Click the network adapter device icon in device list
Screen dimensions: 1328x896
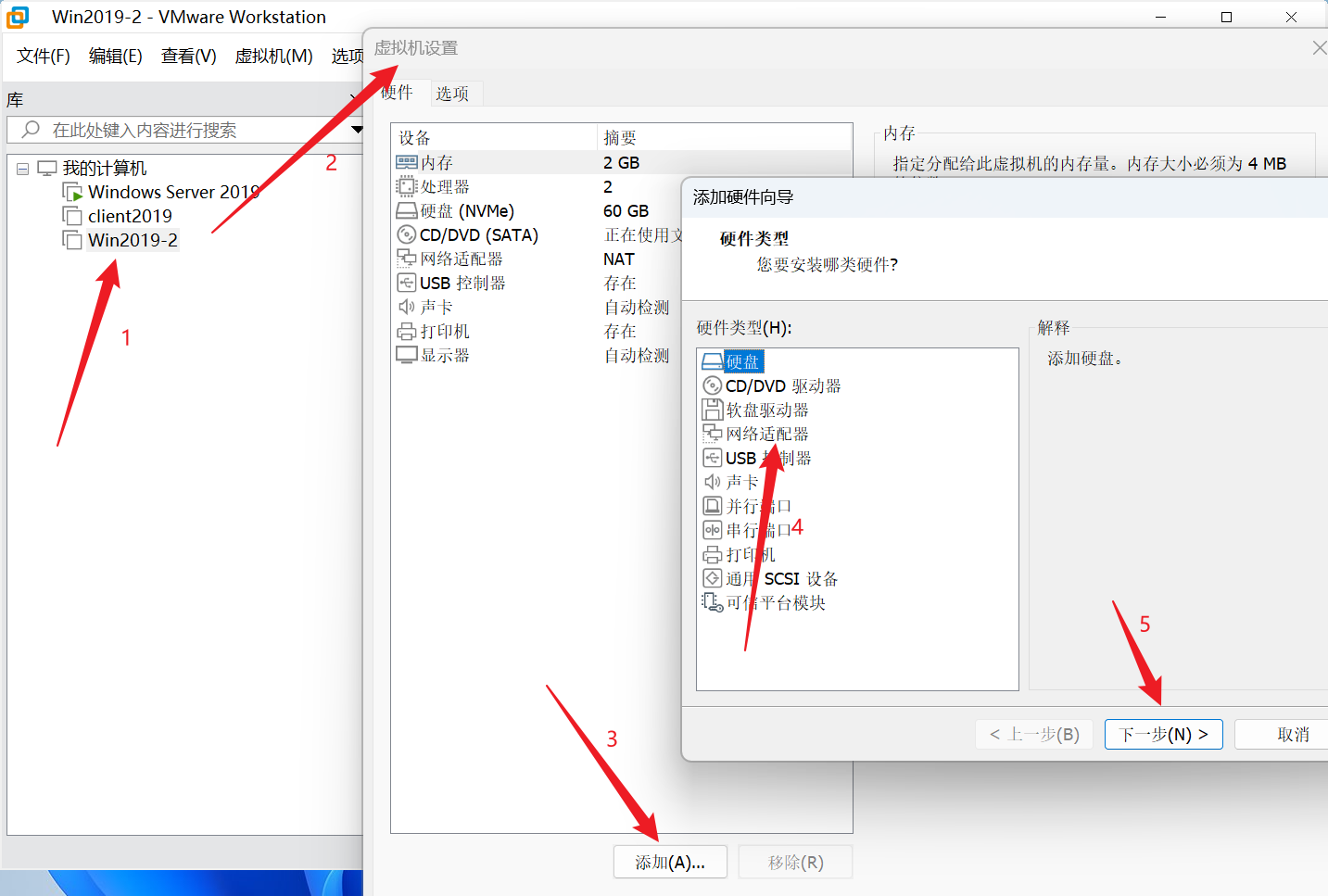point(406,259)
